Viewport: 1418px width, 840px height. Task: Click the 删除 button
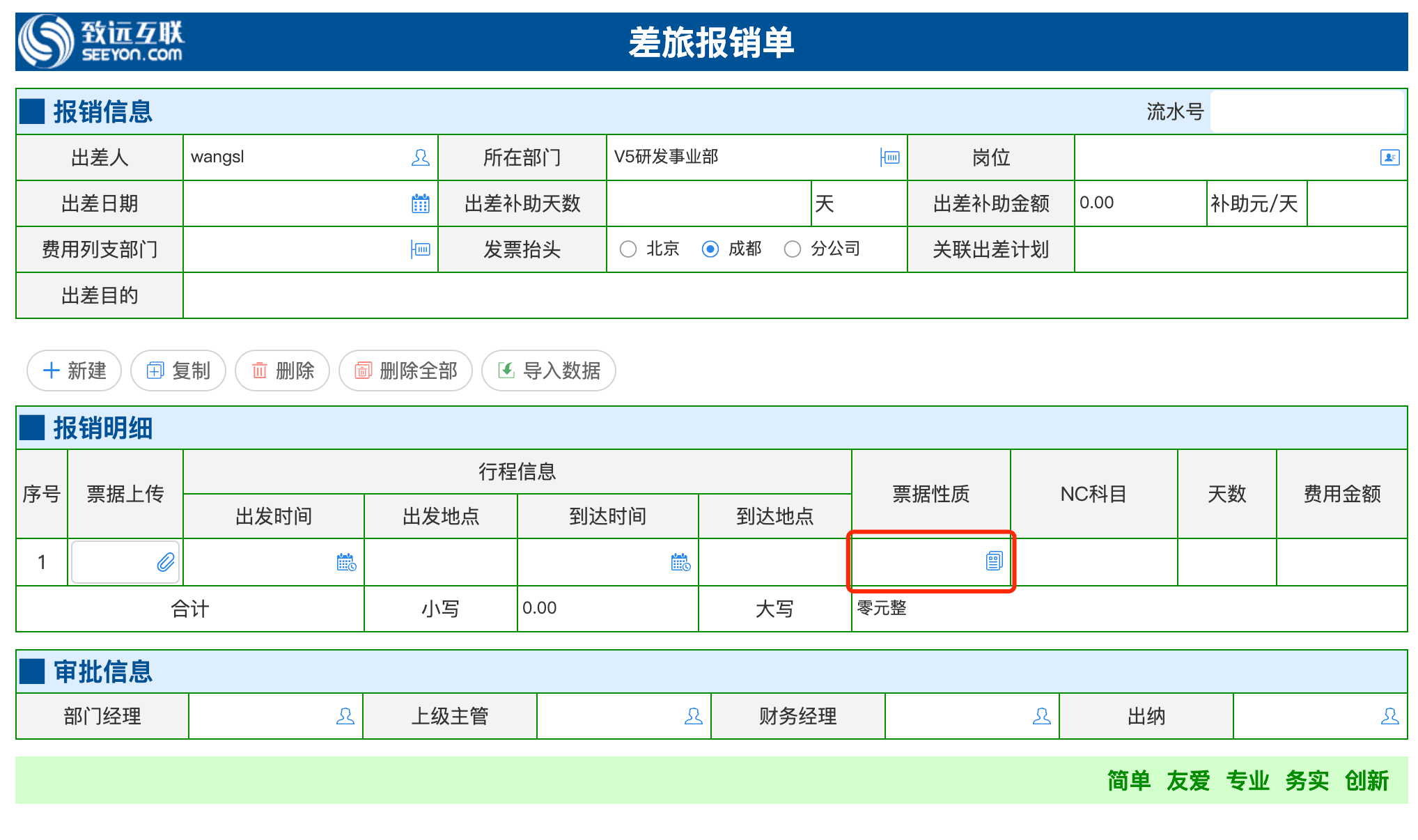tap(282, 371)
